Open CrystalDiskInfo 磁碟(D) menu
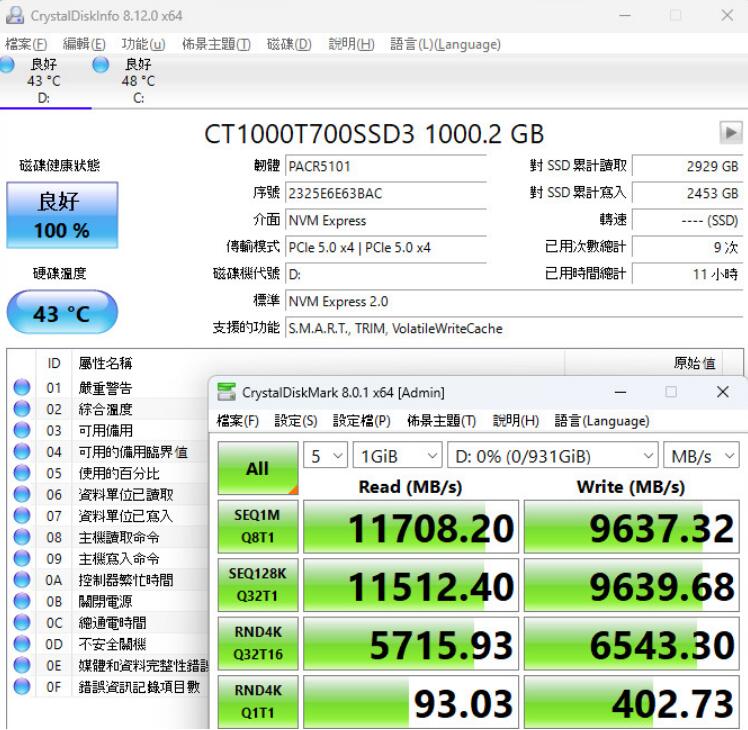 (289, 44)
